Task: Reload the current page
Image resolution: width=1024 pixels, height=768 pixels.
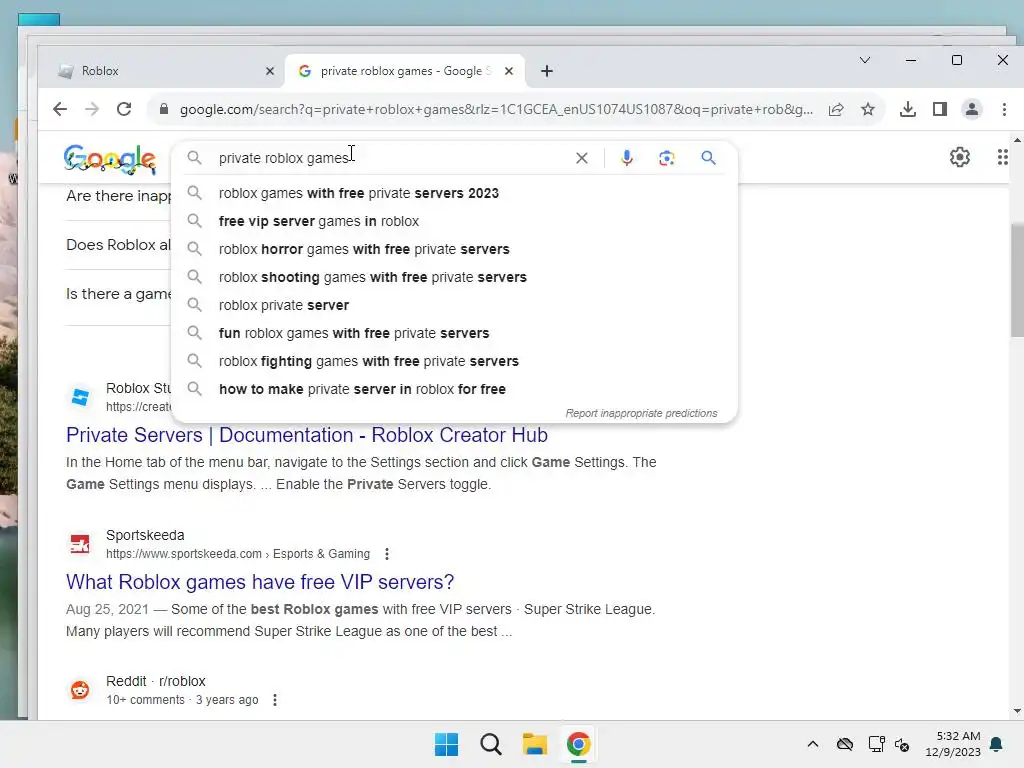Action: 124,109
